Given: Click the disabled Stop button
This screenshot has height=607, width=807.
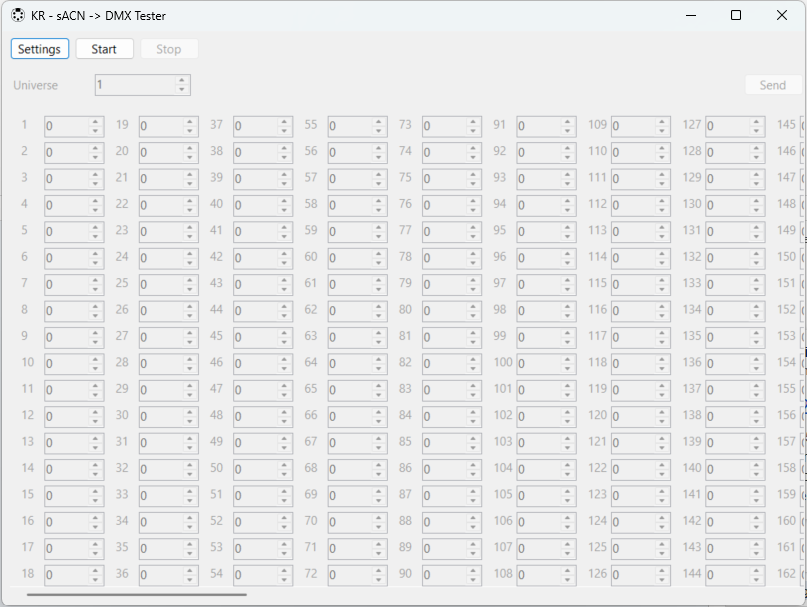Looking at the screenshot, I should pyautogui.click(x=169, y=49).
